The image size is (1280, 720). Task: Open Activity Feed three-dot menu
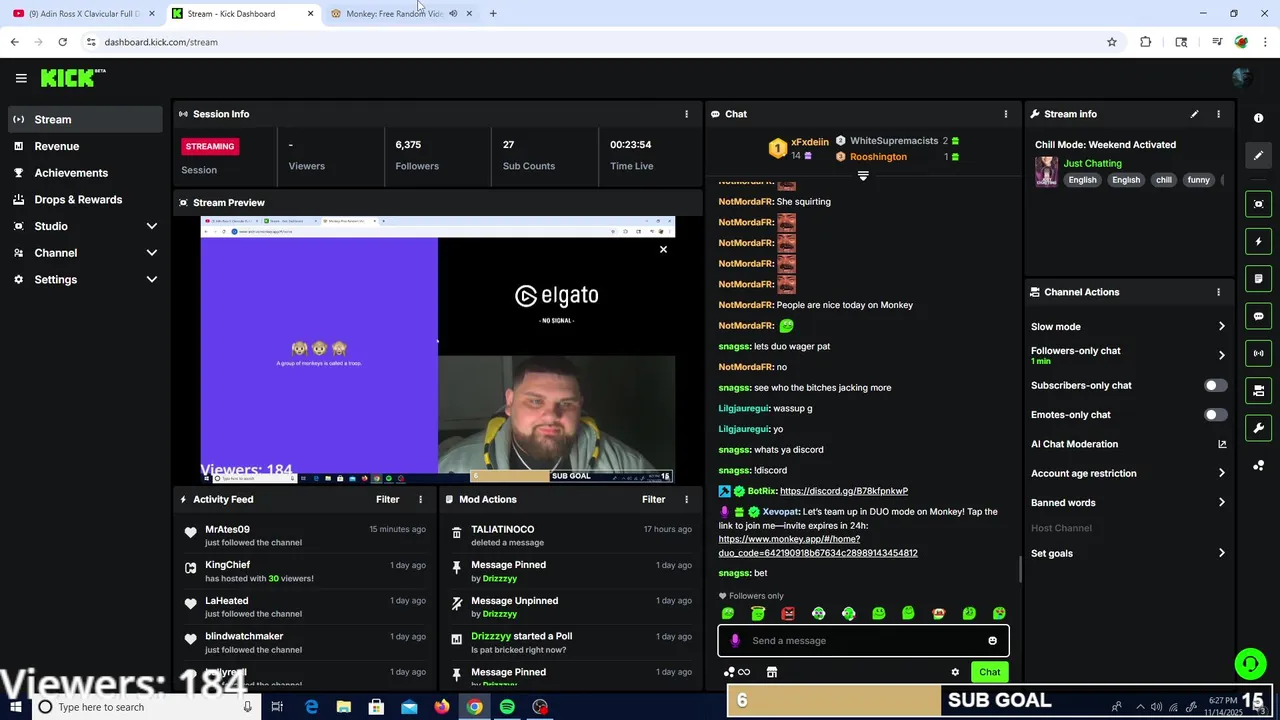(x=420, y=499)
